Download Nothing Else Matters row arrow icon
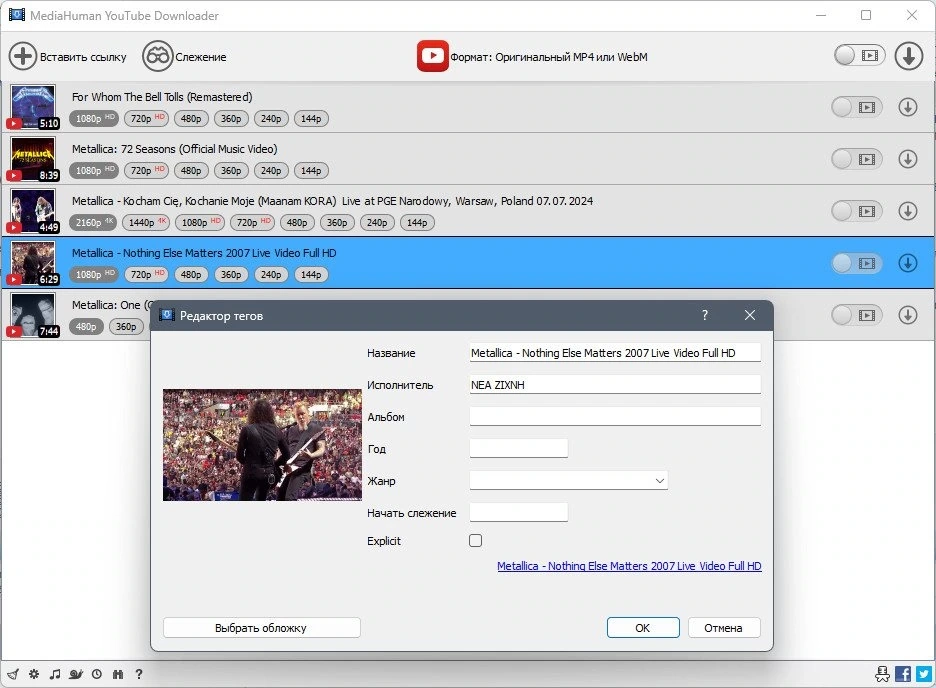 click(x=907, y=263)
